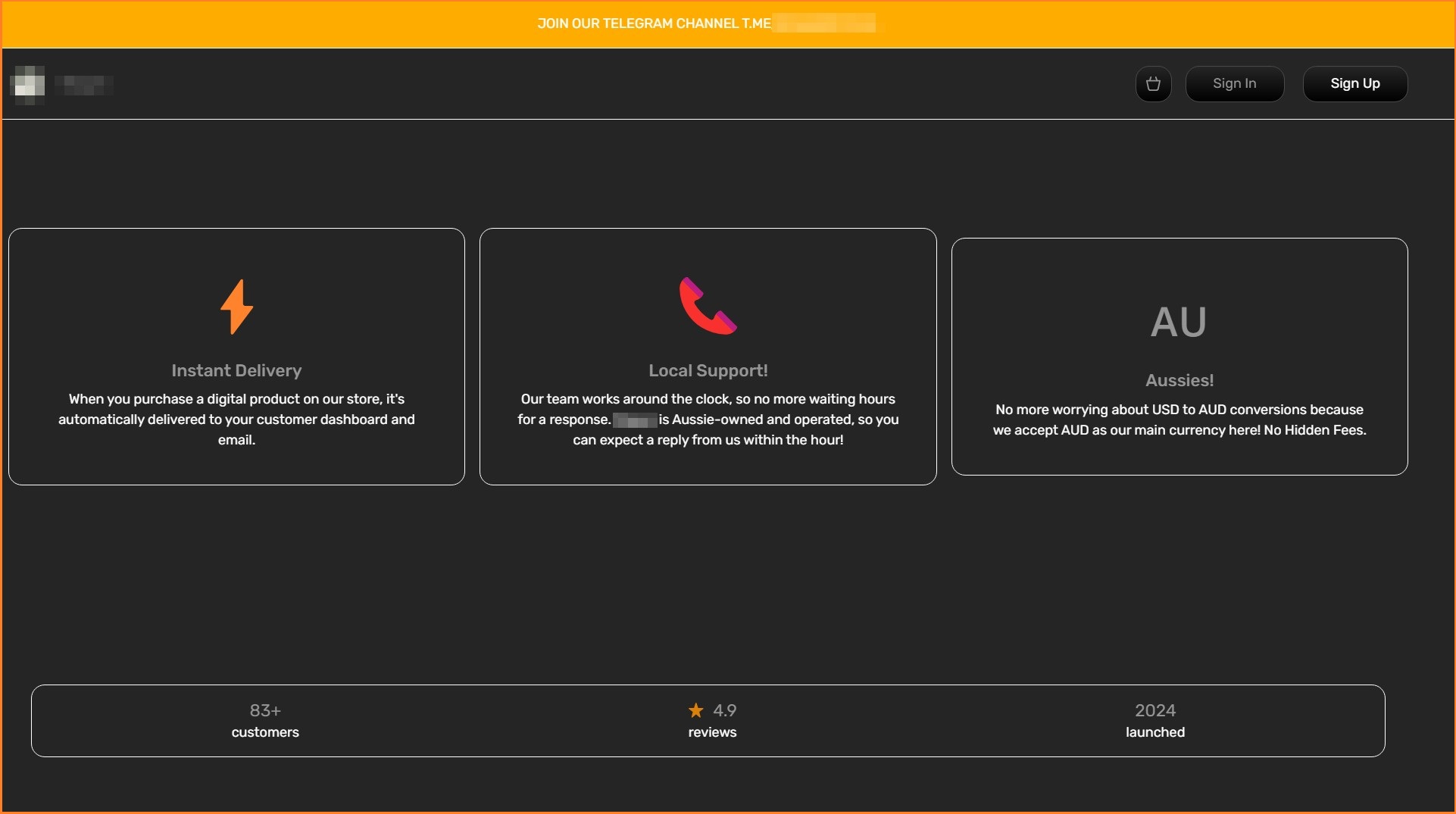Screen dimensions: 1456x814
Task: Click the 2024 launched statistic
Action: pyautogui.click(x=1154, y=720)
